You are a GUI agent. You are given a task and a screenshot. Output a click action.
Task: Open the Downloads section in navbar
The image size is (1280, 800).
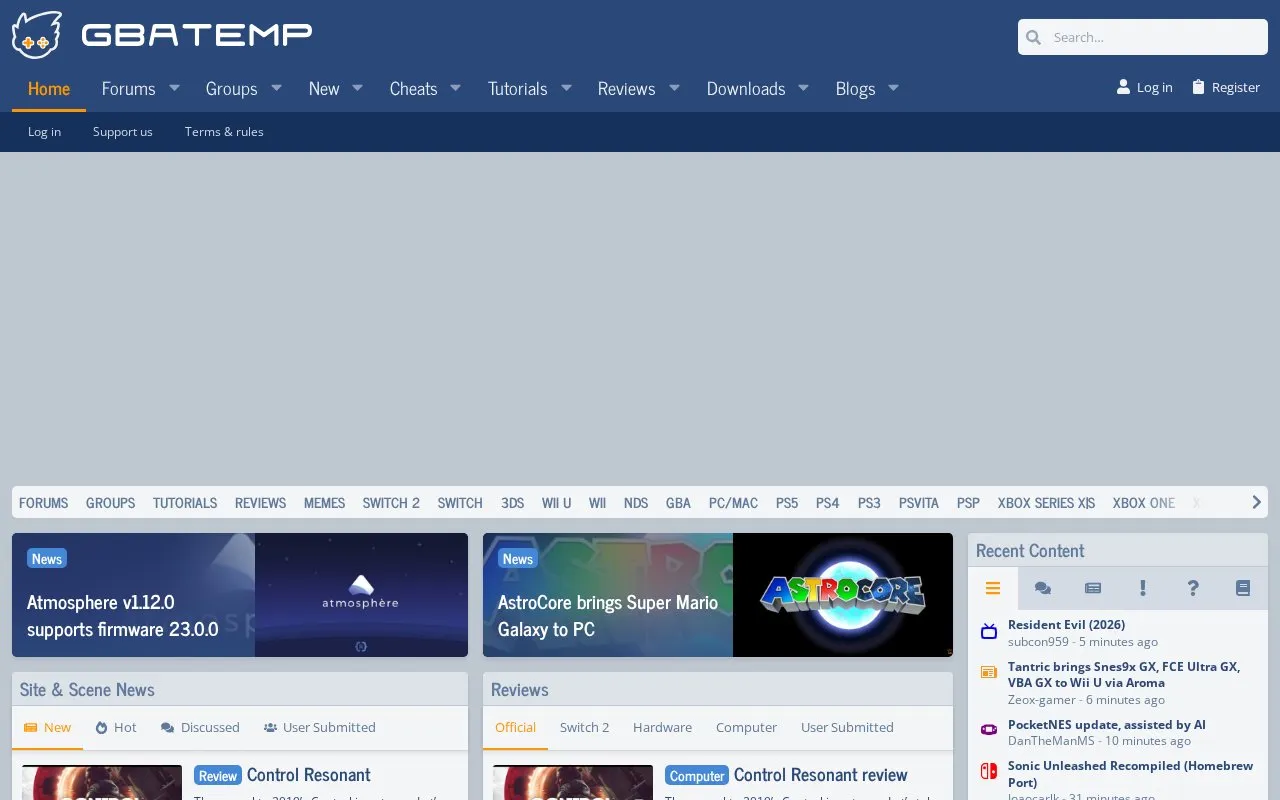(x=746, y=89)
